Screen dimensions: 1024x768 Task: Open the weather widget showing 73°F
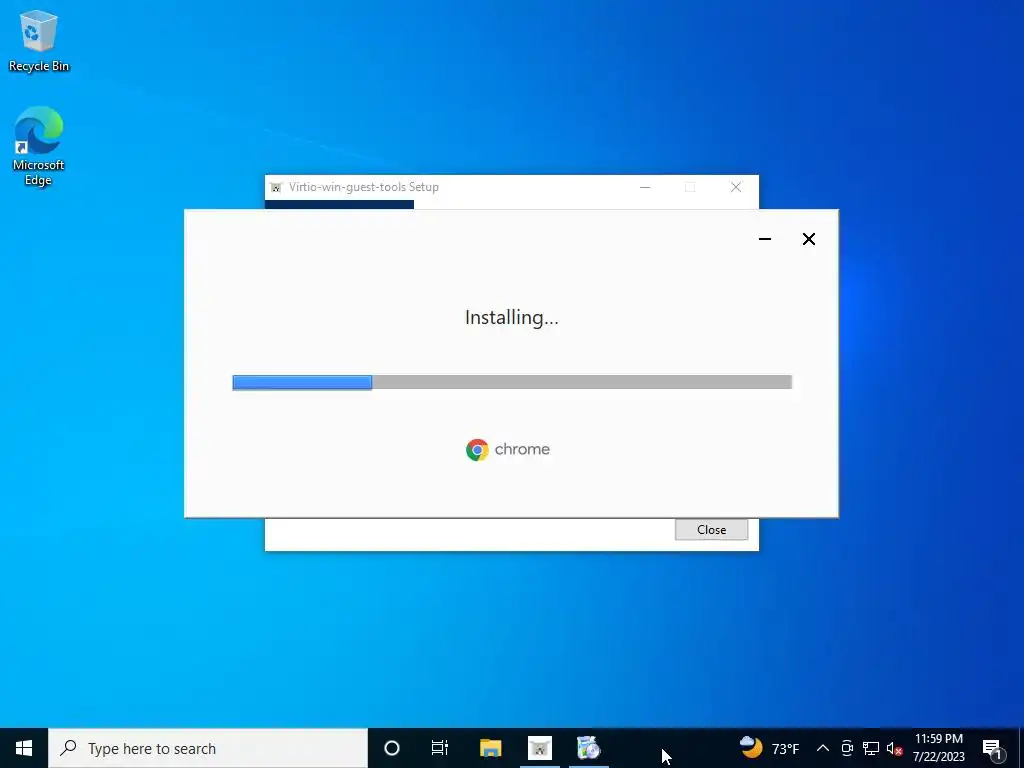pos(769,748)
